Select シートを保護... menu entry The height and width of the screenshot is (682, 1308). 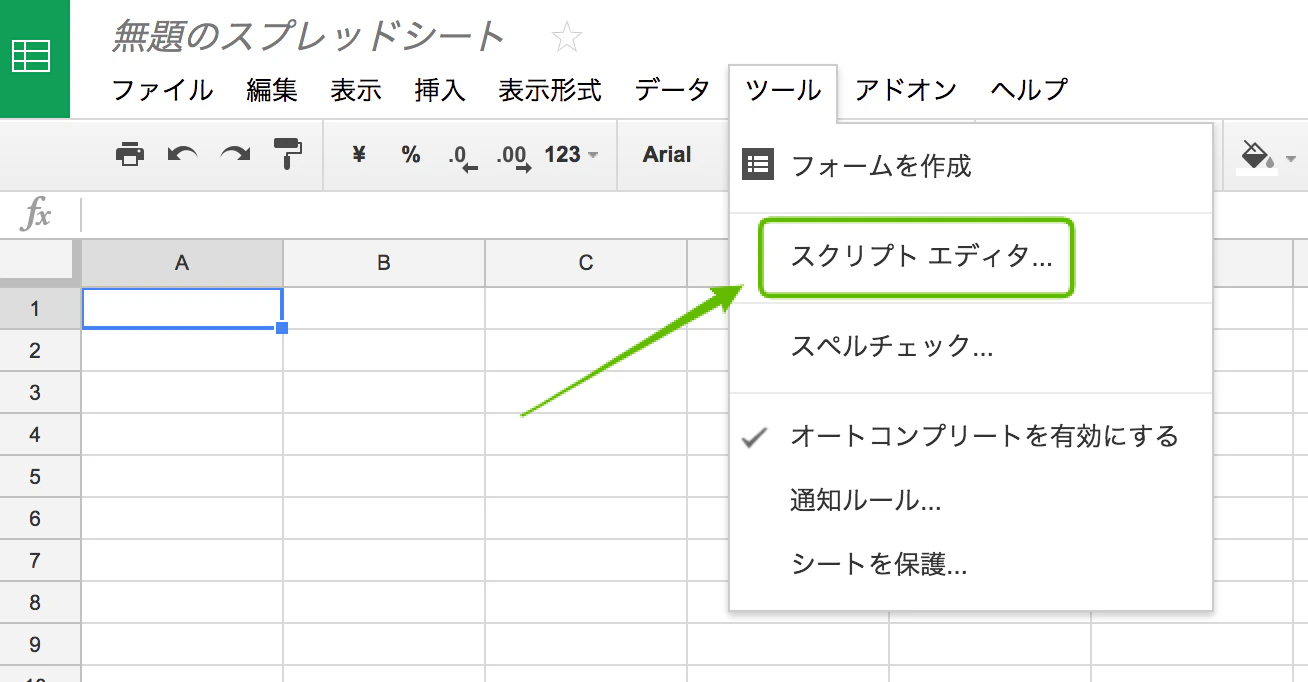[x=971, y=565]
